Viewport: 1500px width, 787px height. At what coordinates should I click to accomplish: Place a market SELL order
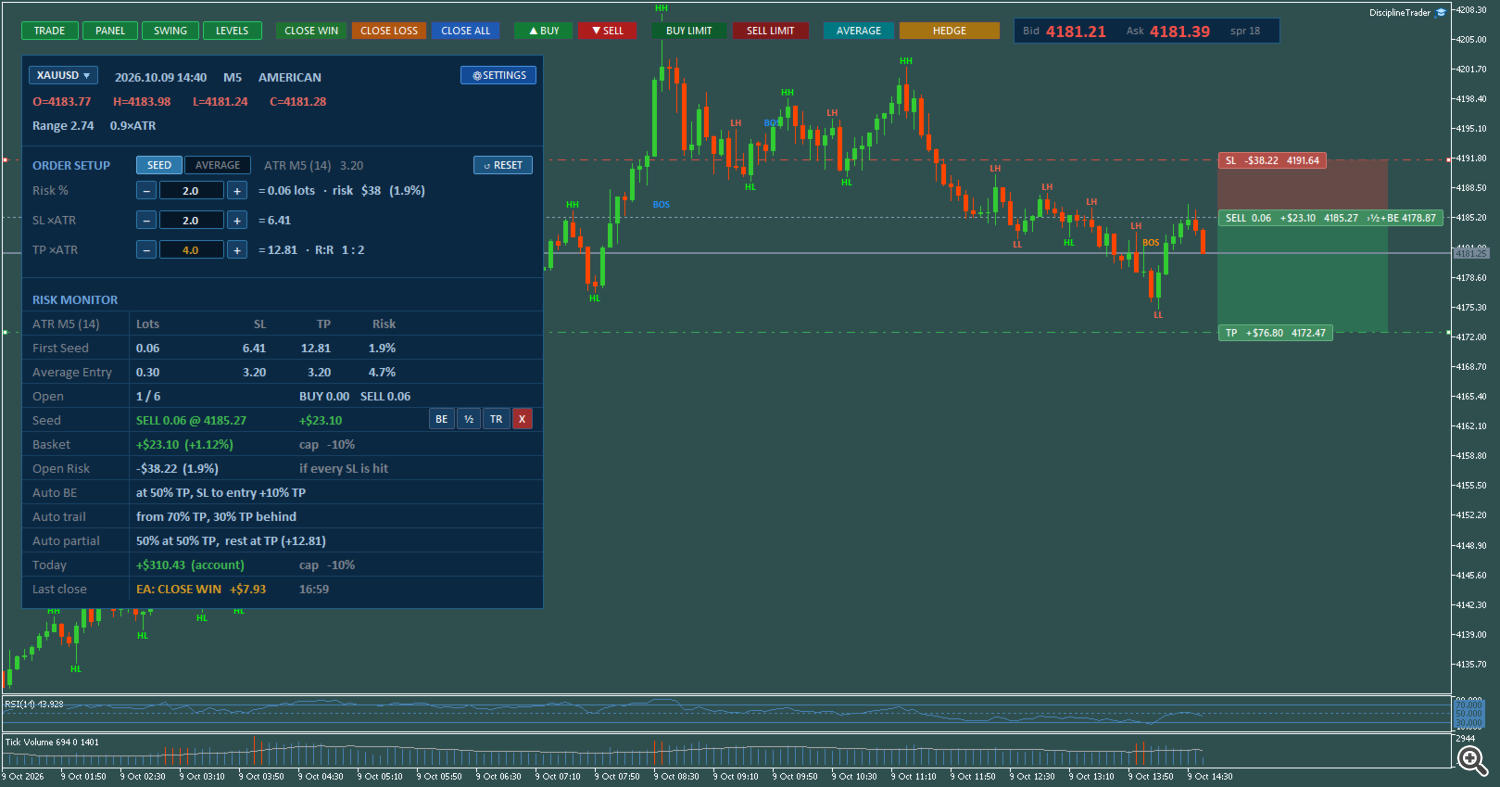(607, 31)
